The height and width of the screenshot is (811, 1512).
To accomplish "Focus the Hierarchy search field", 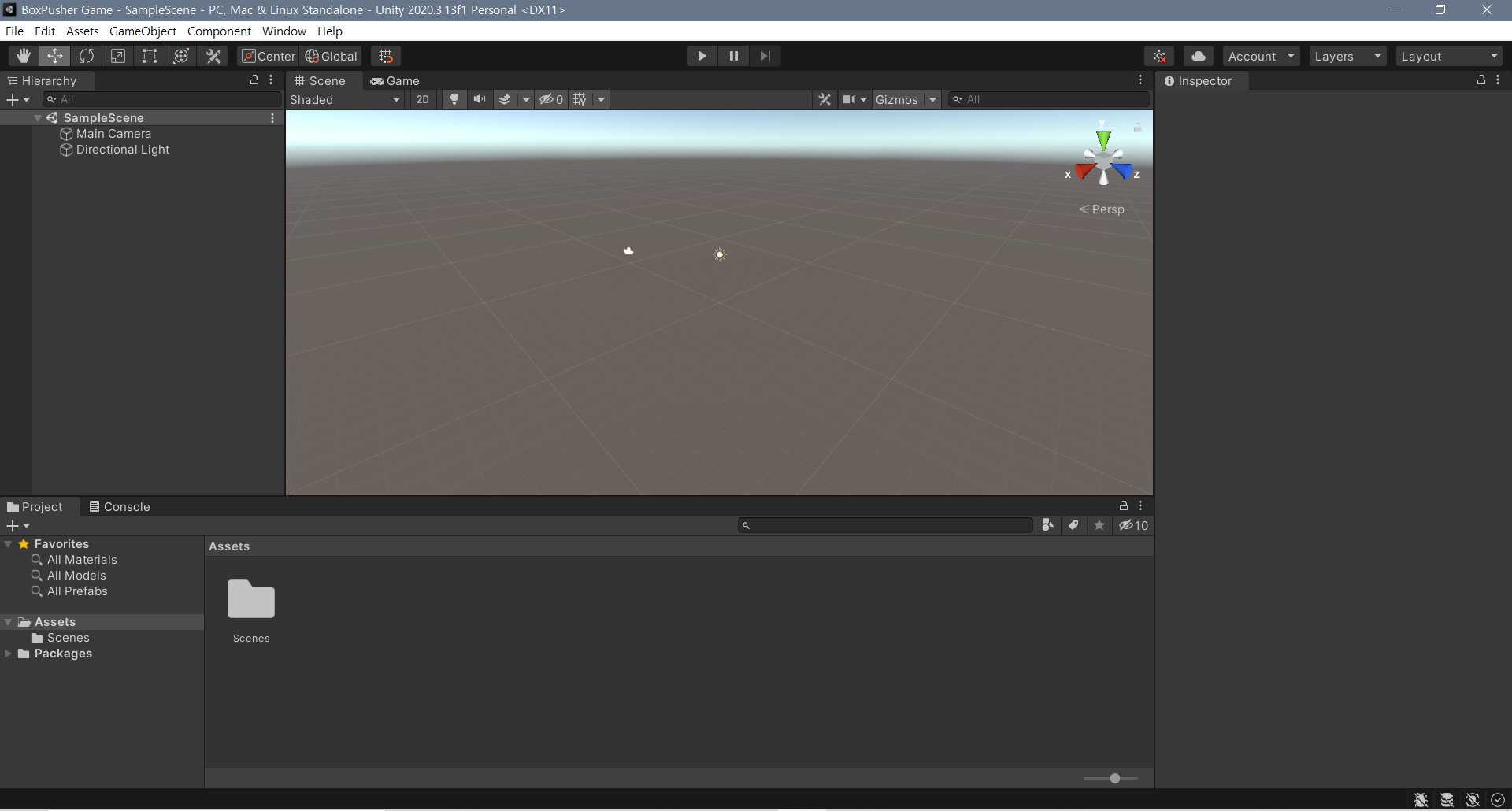I will click(162, 99).
